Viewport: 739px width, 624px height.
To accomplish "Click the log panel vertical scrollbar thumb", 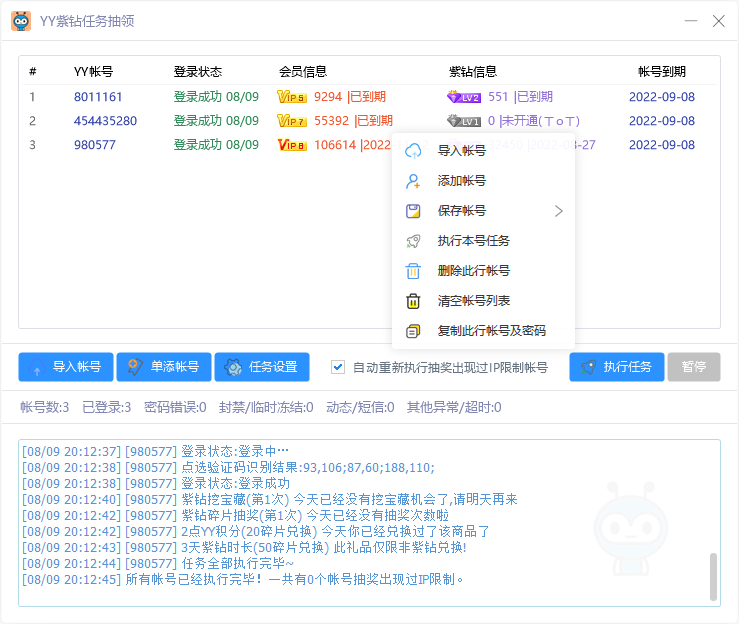I will click(x=714, y=577).
